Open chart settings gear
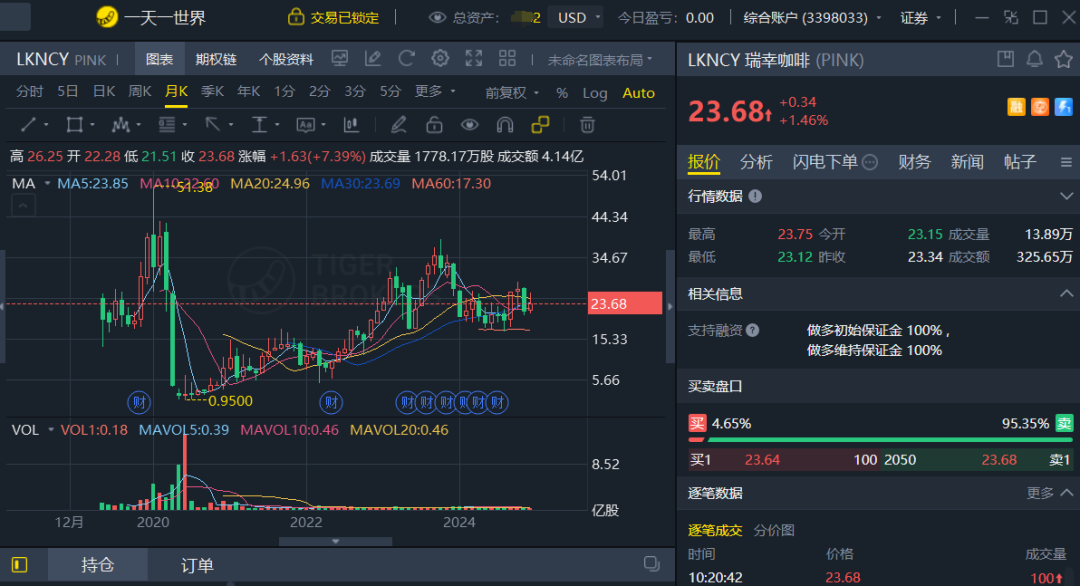The height and width of the screenshot is (586, 1080). (x=440, y=59)
